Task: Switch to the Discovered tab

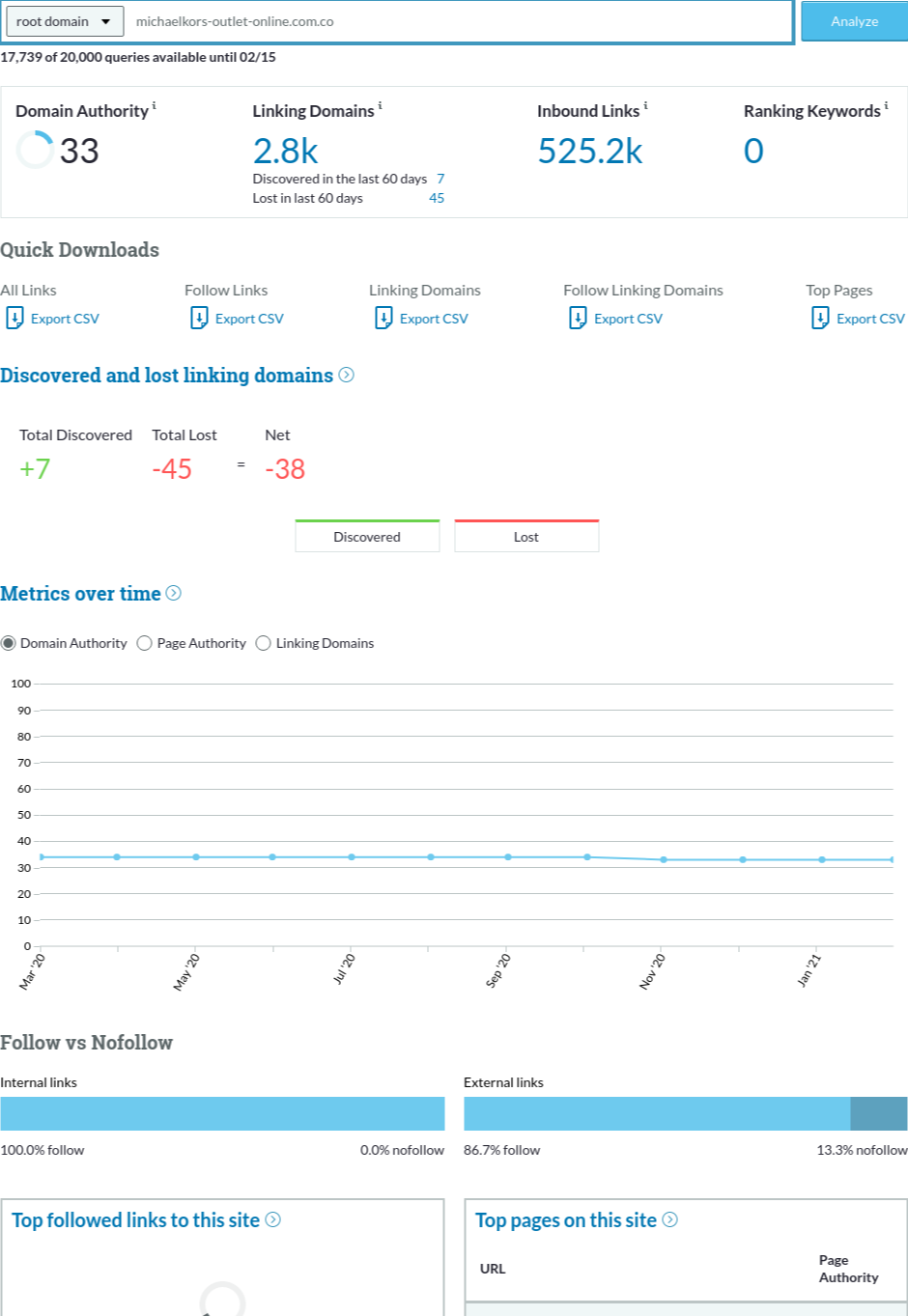Action: [367, 537]
